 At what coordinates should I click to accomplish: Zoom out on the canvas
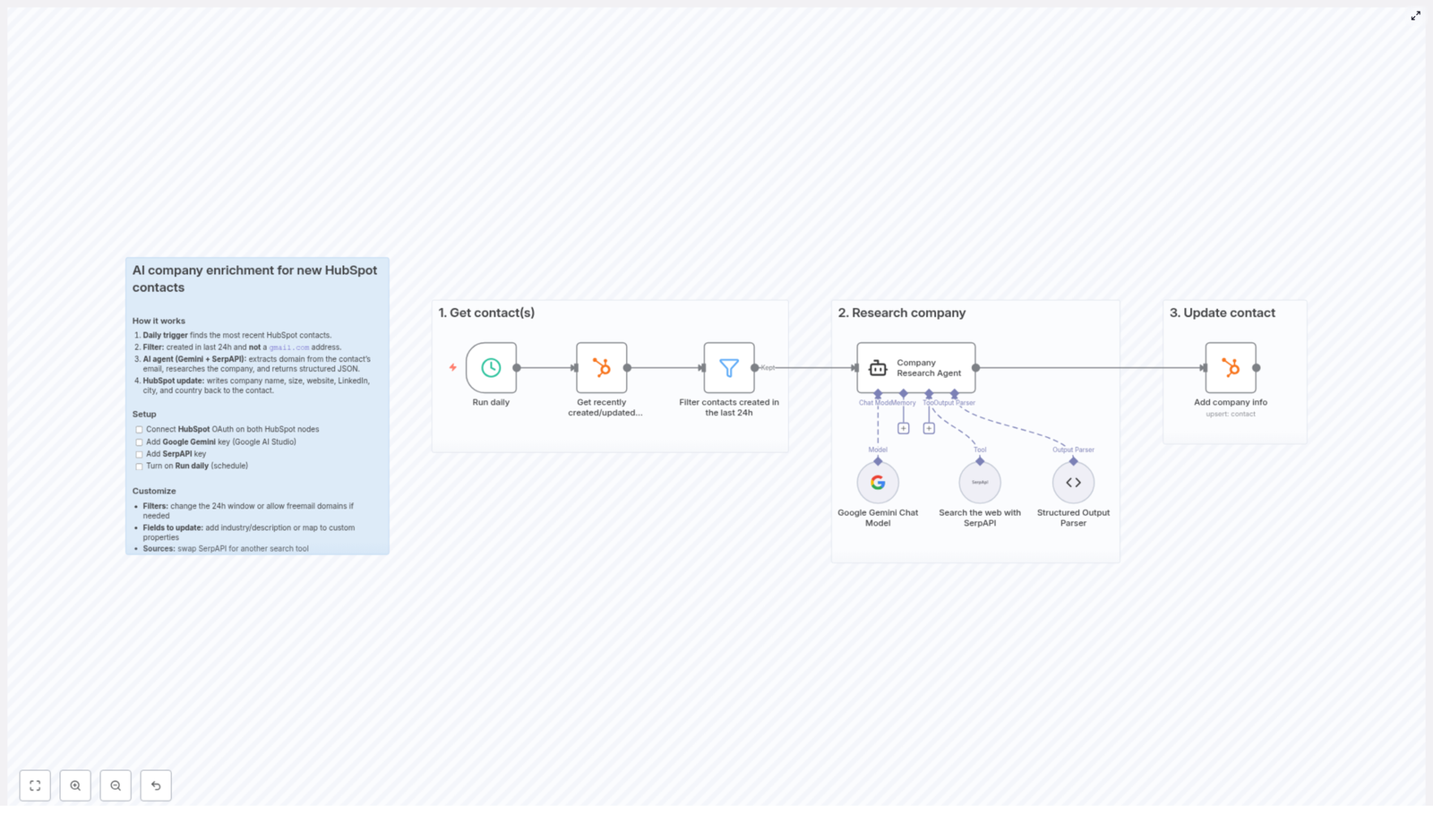[116, 785]
